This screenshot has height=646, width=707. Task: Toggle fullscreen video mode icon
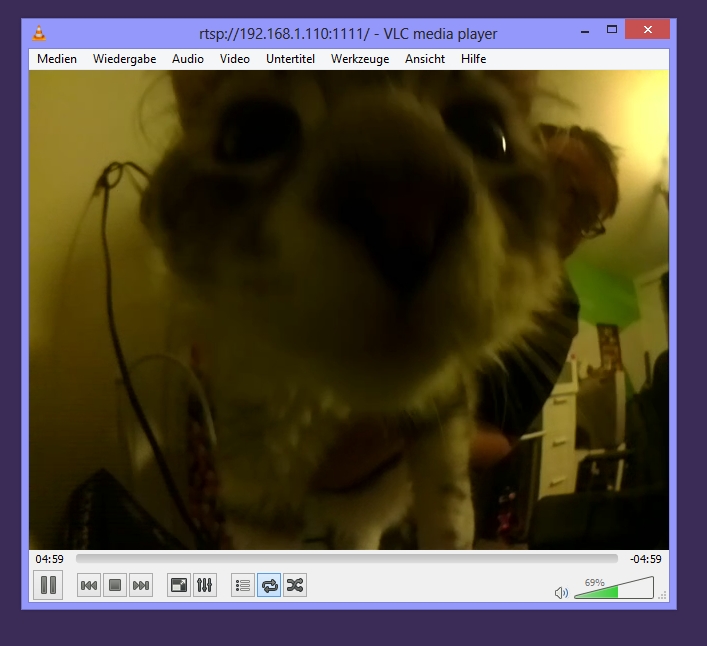point(179,585)
